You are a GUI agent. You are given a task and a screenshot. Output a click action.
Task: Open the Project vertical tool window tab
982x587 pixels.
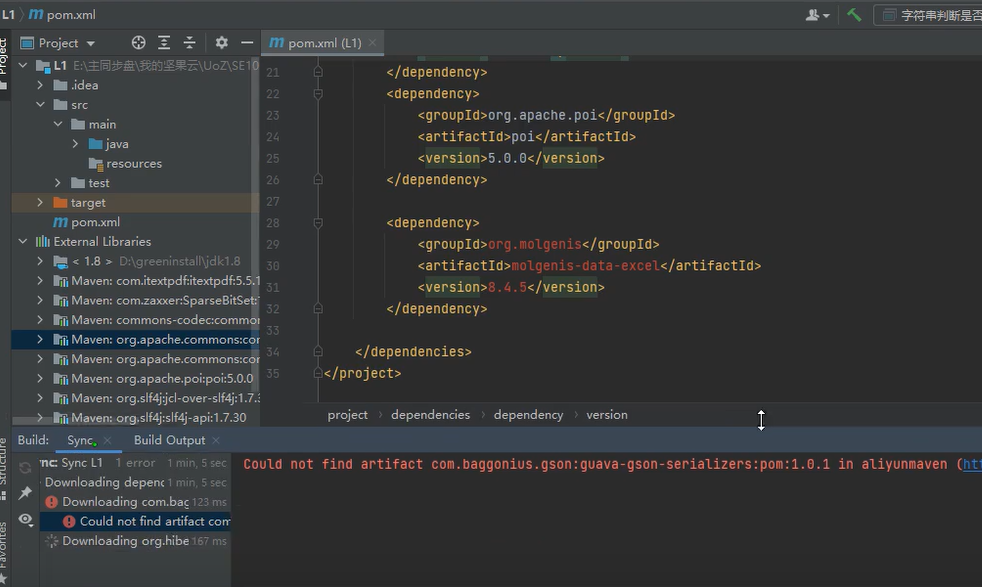pyautogui.click(x=4, y=63)
